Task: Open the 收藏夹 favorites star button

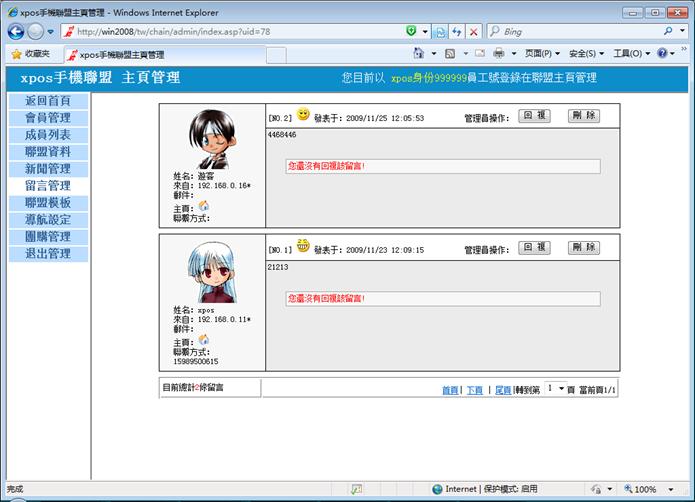Action: click(31, 54)
